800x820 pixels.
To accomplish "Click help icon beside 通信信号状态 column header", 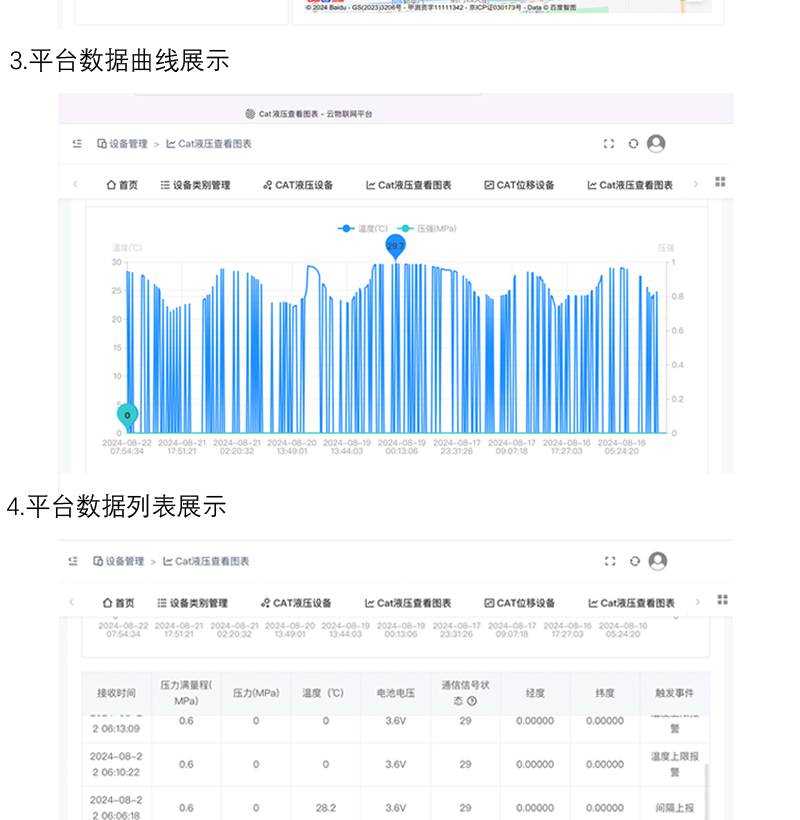I will [x=472, y=701].
